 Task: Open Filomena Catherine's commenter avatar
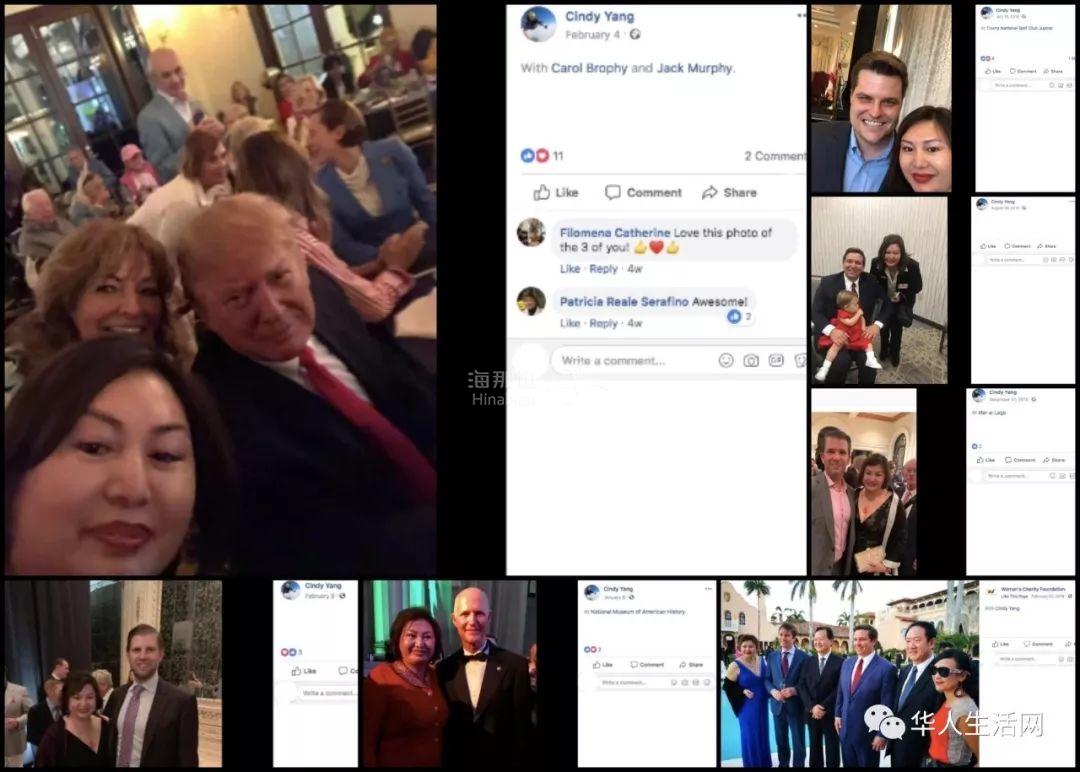point(531,232)
